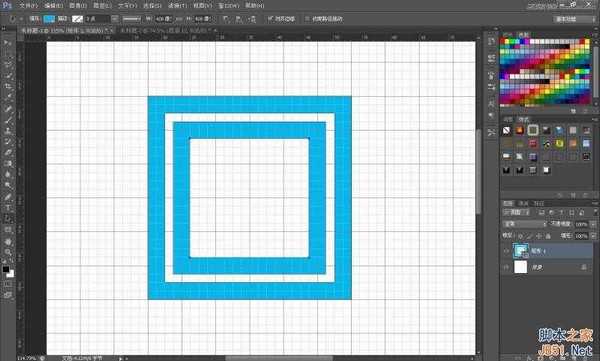Toggle the align edges checkbox in options bar
600x361 pixels.
[270, 18]
